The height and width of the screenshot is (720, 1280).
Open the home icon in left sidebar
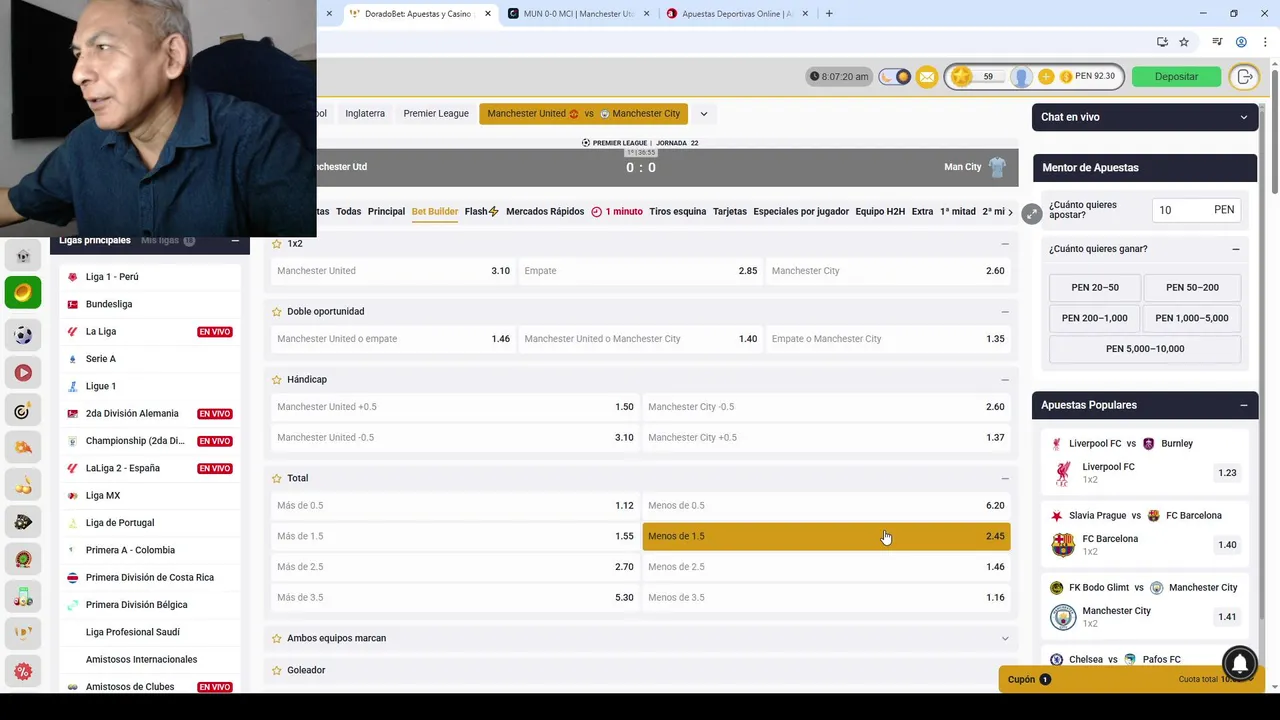coord(23,257)
